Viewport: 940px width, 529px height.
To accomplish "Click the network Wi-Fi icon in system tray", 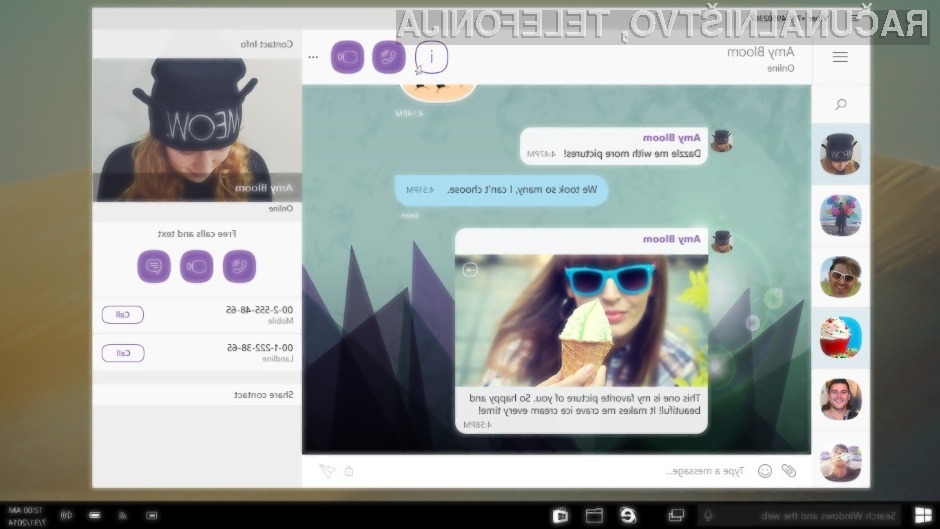I will (x=122, y=515).
